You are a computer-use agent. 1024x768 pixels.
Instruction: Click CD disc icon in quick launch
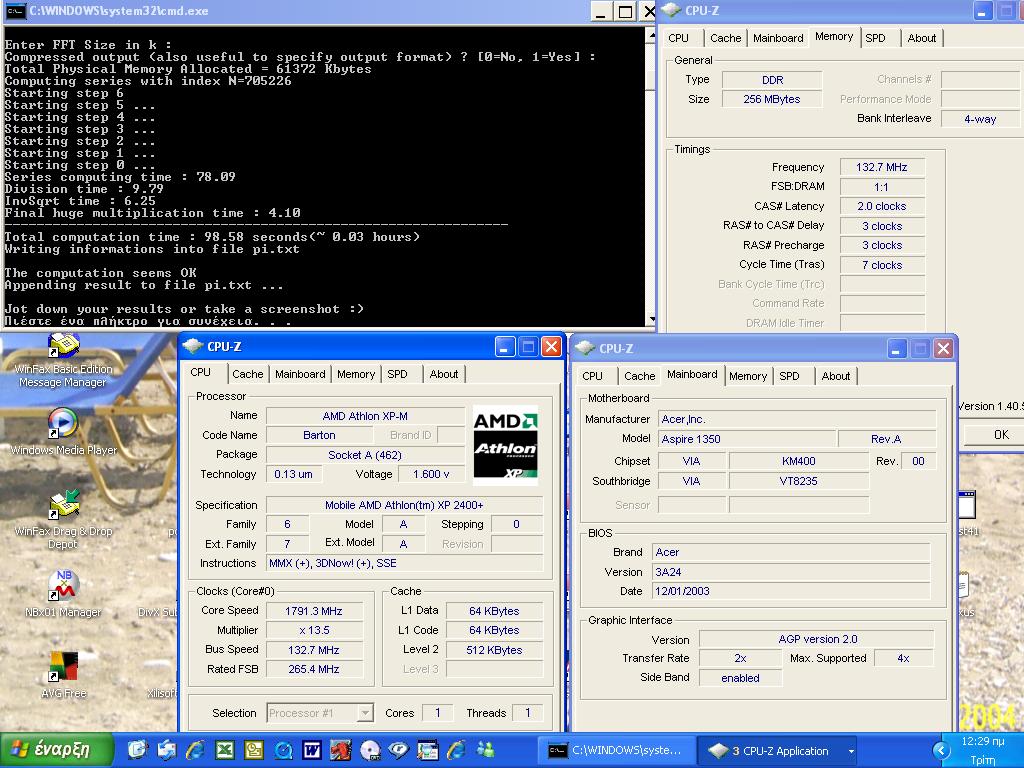click(370, 750)
